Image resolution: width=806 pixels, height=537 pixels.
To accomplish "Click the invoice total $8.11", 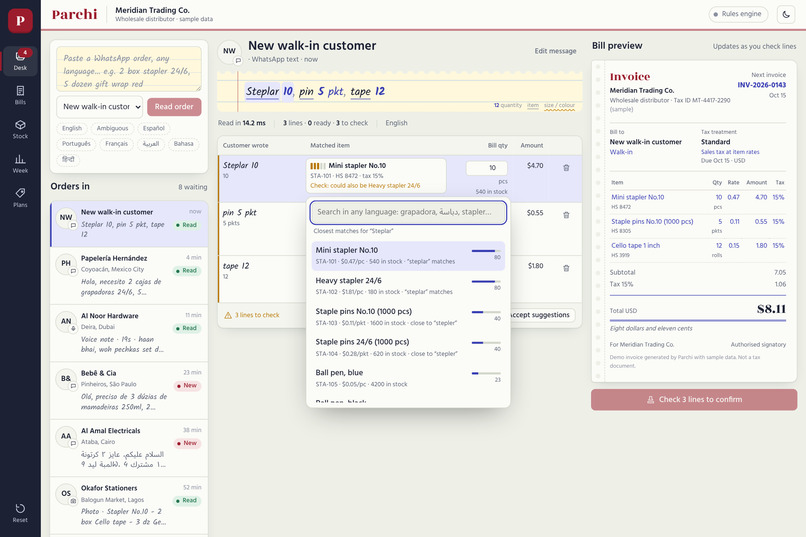I will 771,309.
